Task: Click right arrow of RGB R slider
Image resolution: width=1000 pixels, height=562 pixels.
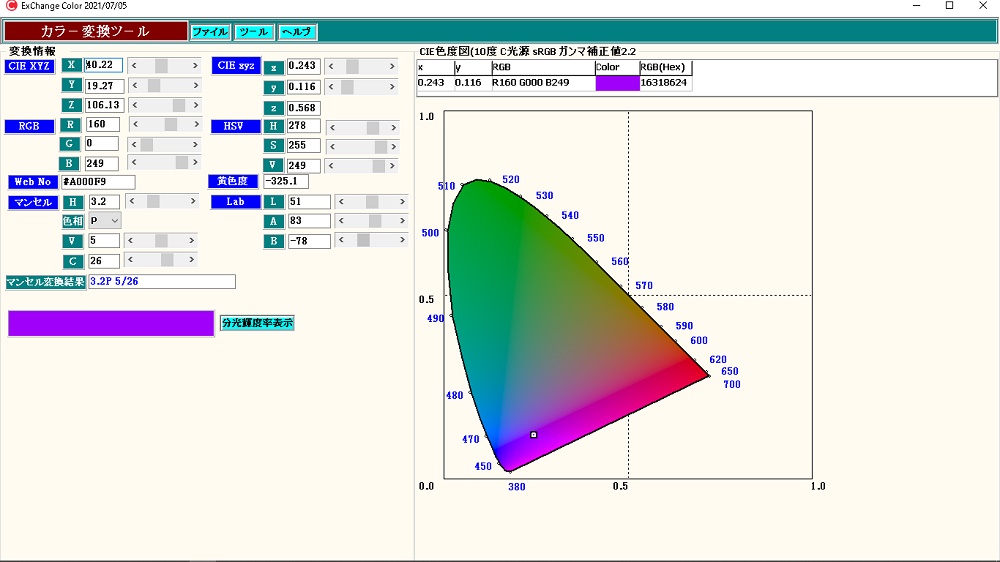Action: [x=195, y=125]
